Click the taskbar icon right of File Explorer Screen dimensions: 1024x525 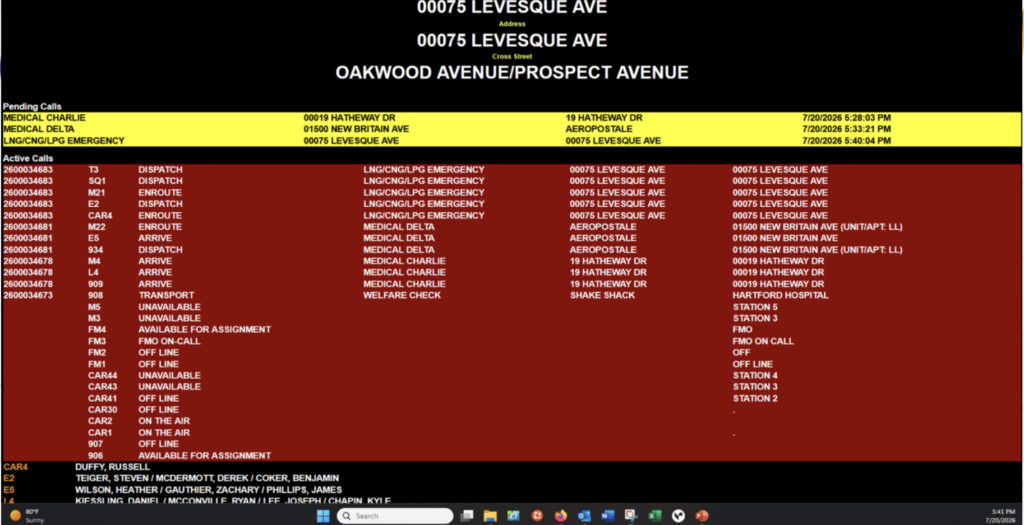tap(513, 516)
